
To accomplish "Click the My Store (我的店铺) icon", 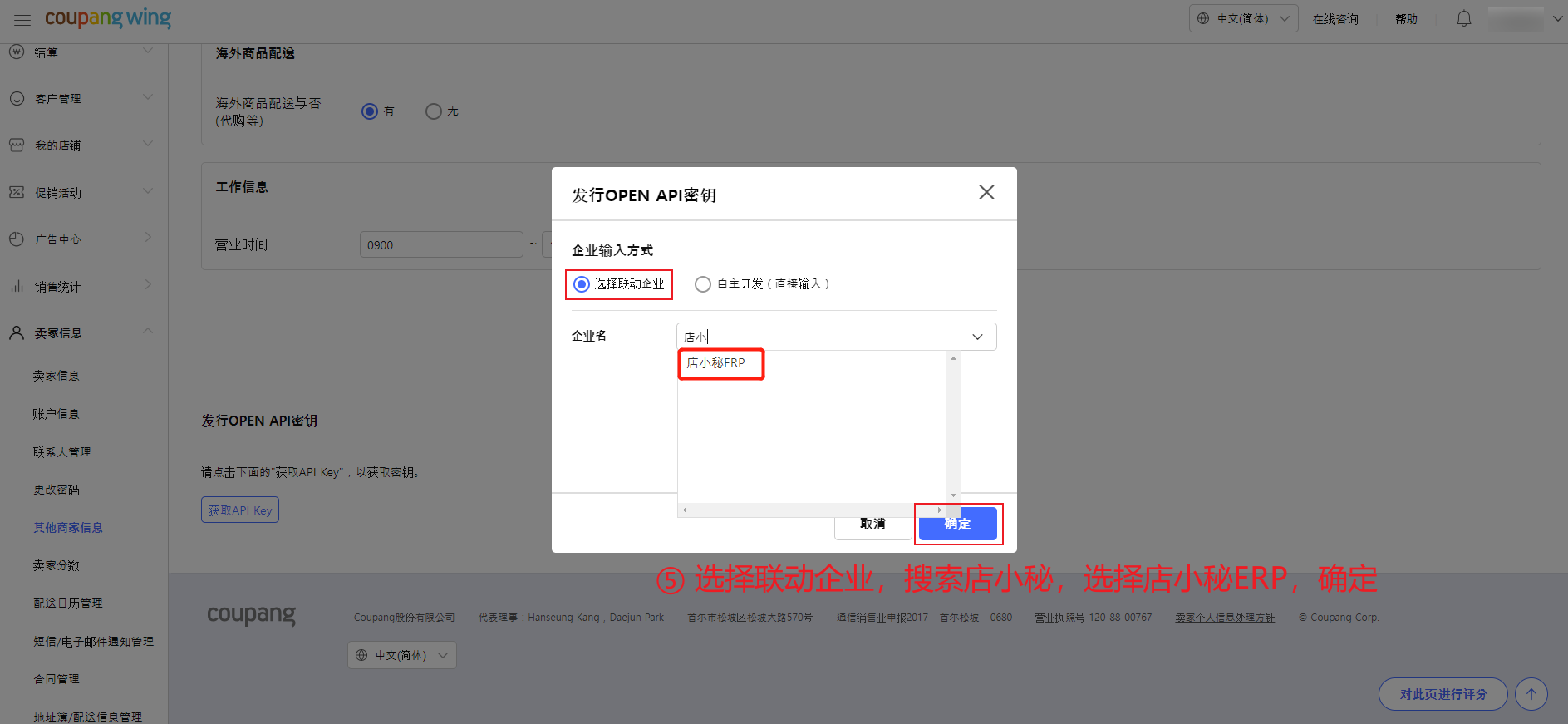I will [x=17, y=145].
